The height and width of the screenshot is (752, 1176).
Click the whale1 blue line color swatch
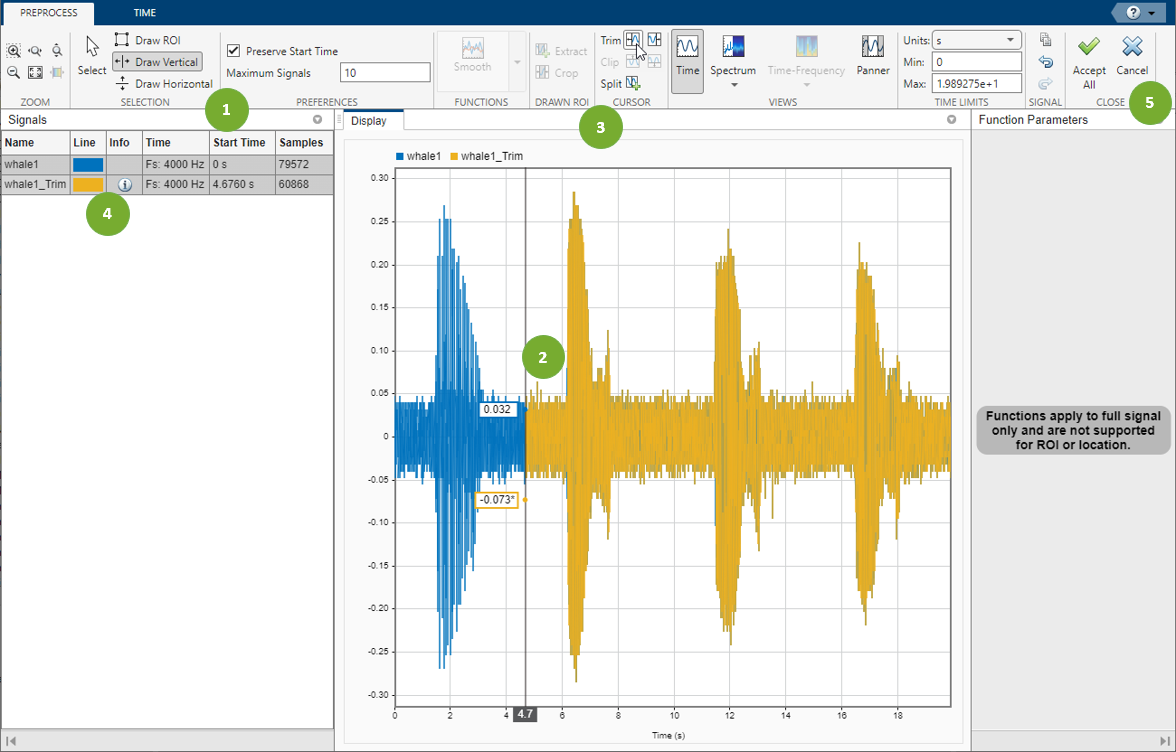[x=87, y=163]
